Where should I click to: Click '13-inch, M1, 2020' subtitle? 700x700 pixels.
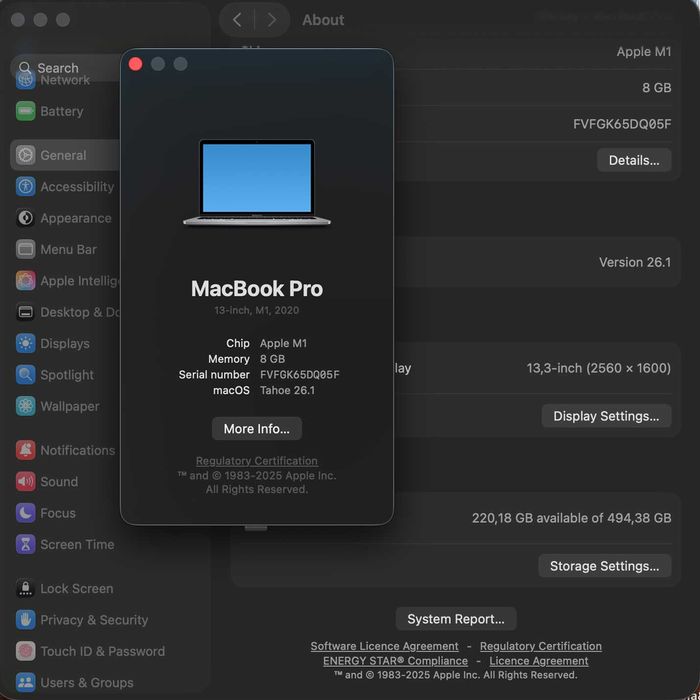[257, 310]
